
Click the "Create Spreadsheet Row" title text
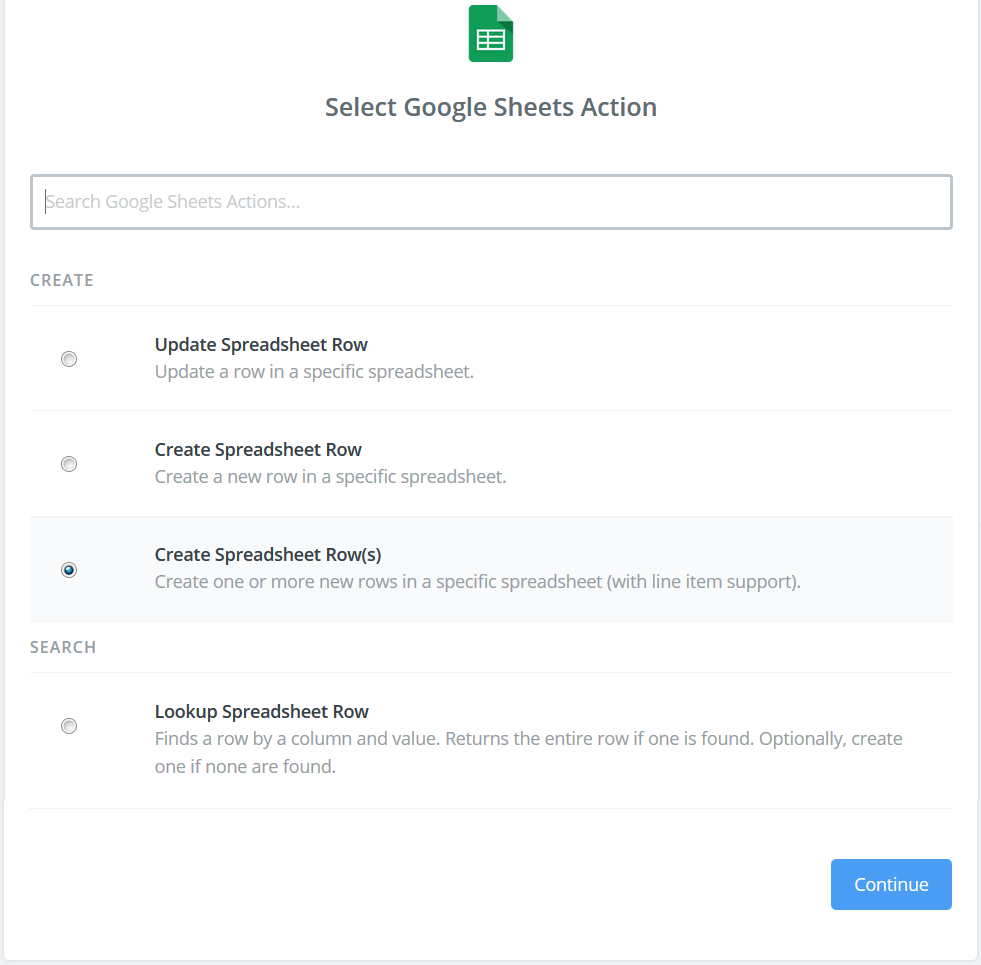click(x=258, y=450)
